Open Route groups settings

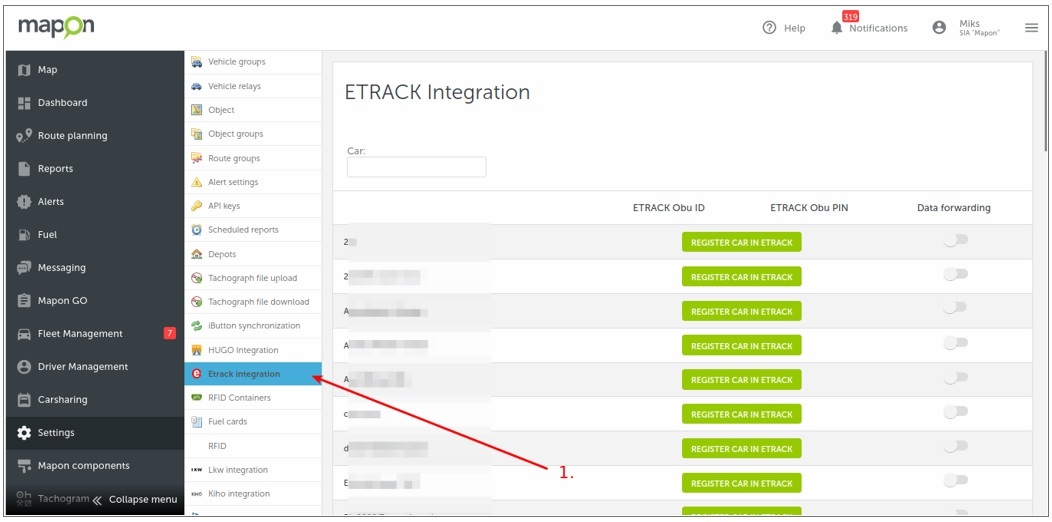(253, 158)
